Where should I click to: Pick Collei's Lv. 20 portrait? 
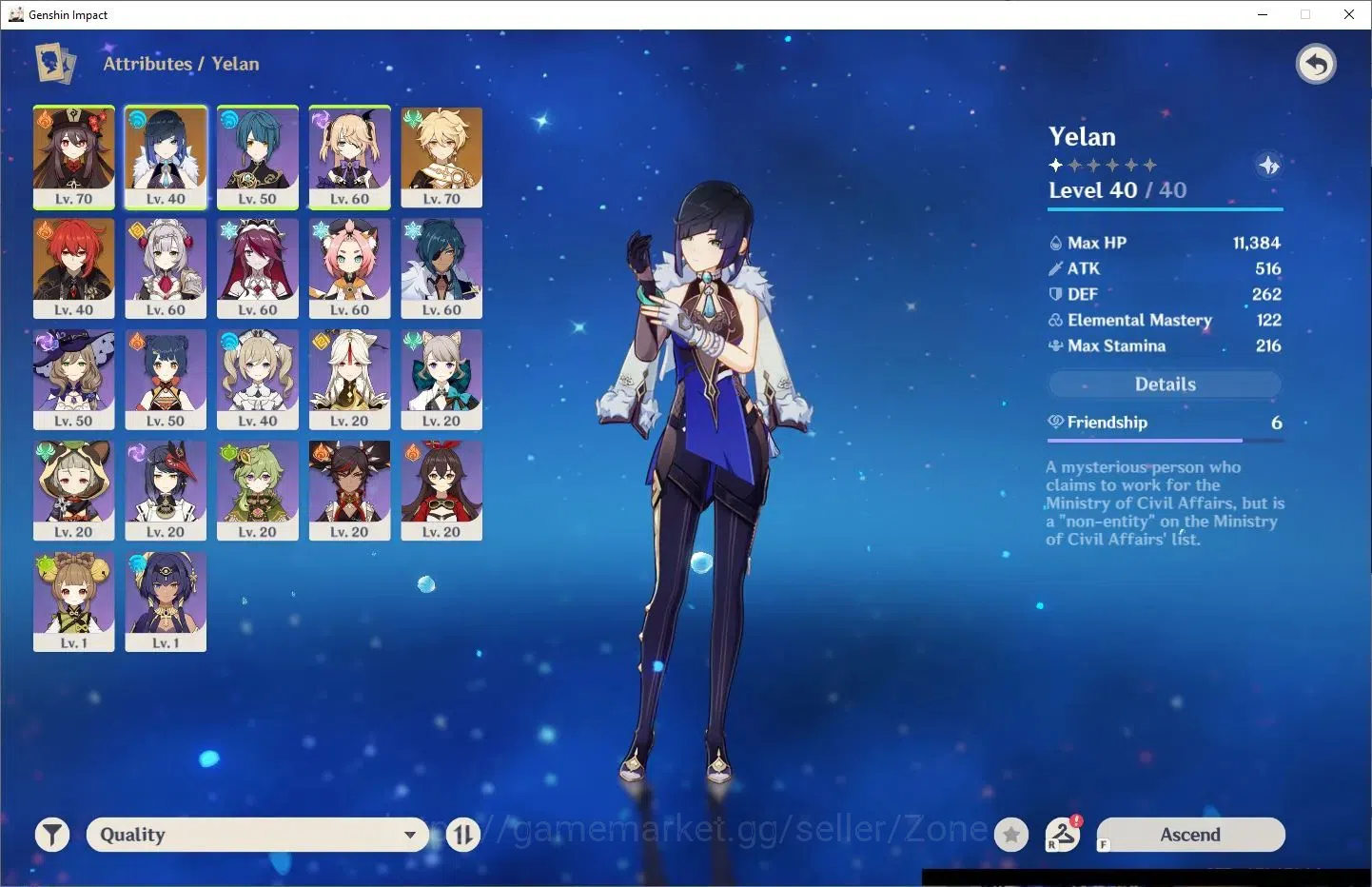coord(258,490)
